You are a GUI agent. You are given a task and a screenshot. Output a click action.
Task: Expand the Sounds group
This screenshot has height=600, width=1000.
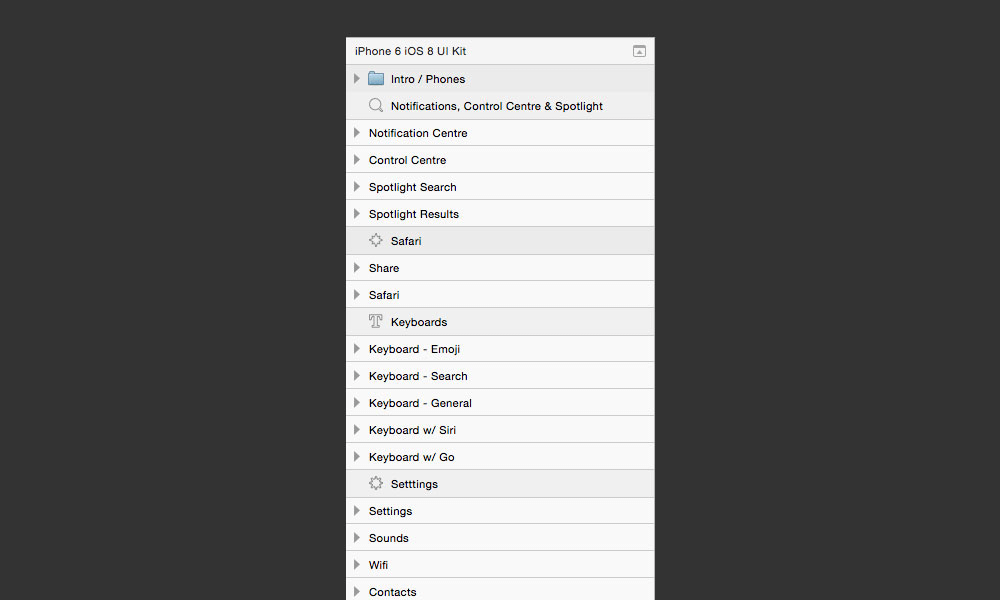click(x=357, y=537)
